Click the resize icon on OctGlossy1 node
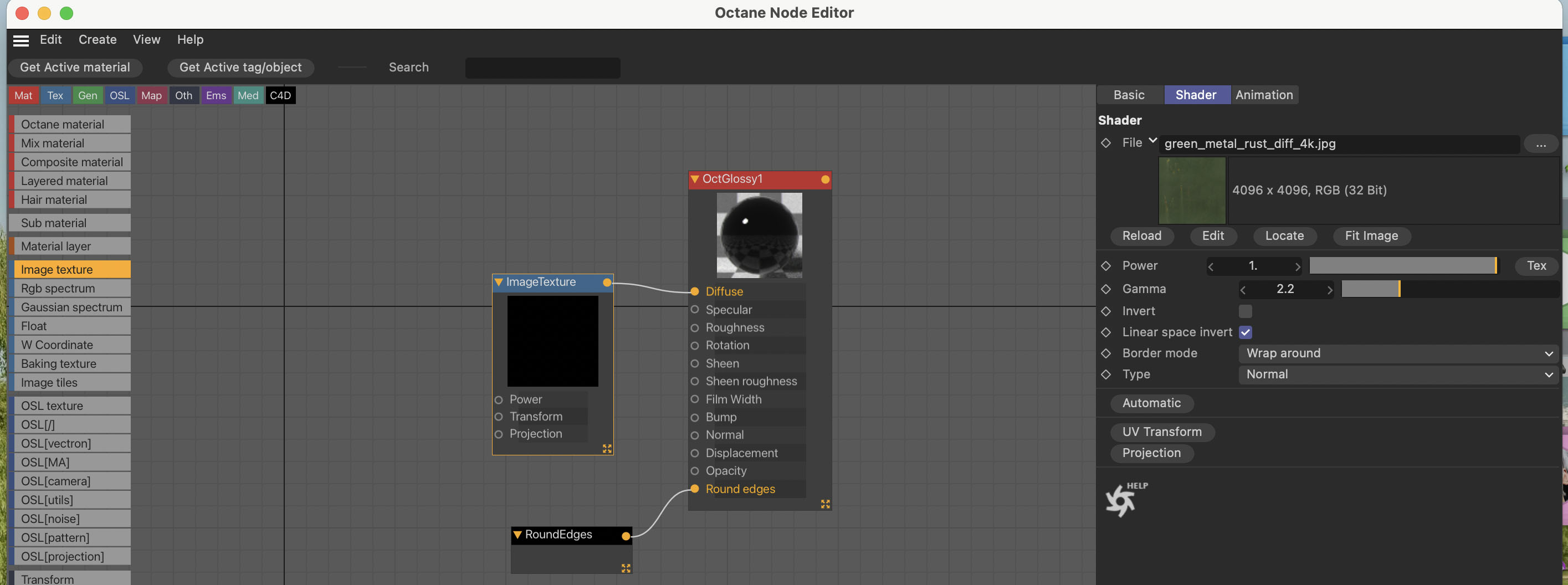Viewport: 1568px width, 585px height. (x=825, y=504)
